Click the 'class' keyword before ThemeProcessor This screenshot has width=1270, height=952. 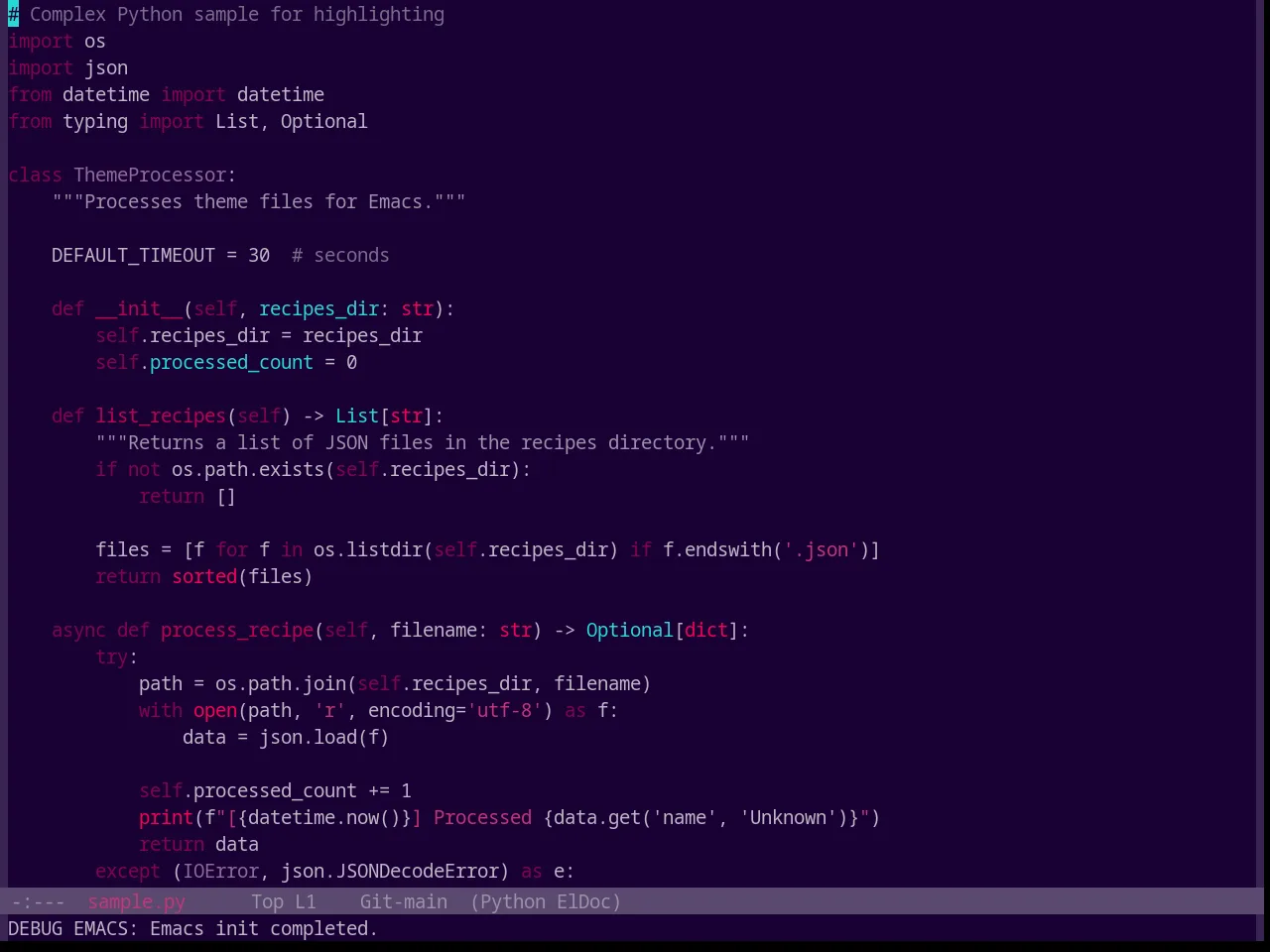[x=35, y=175]
